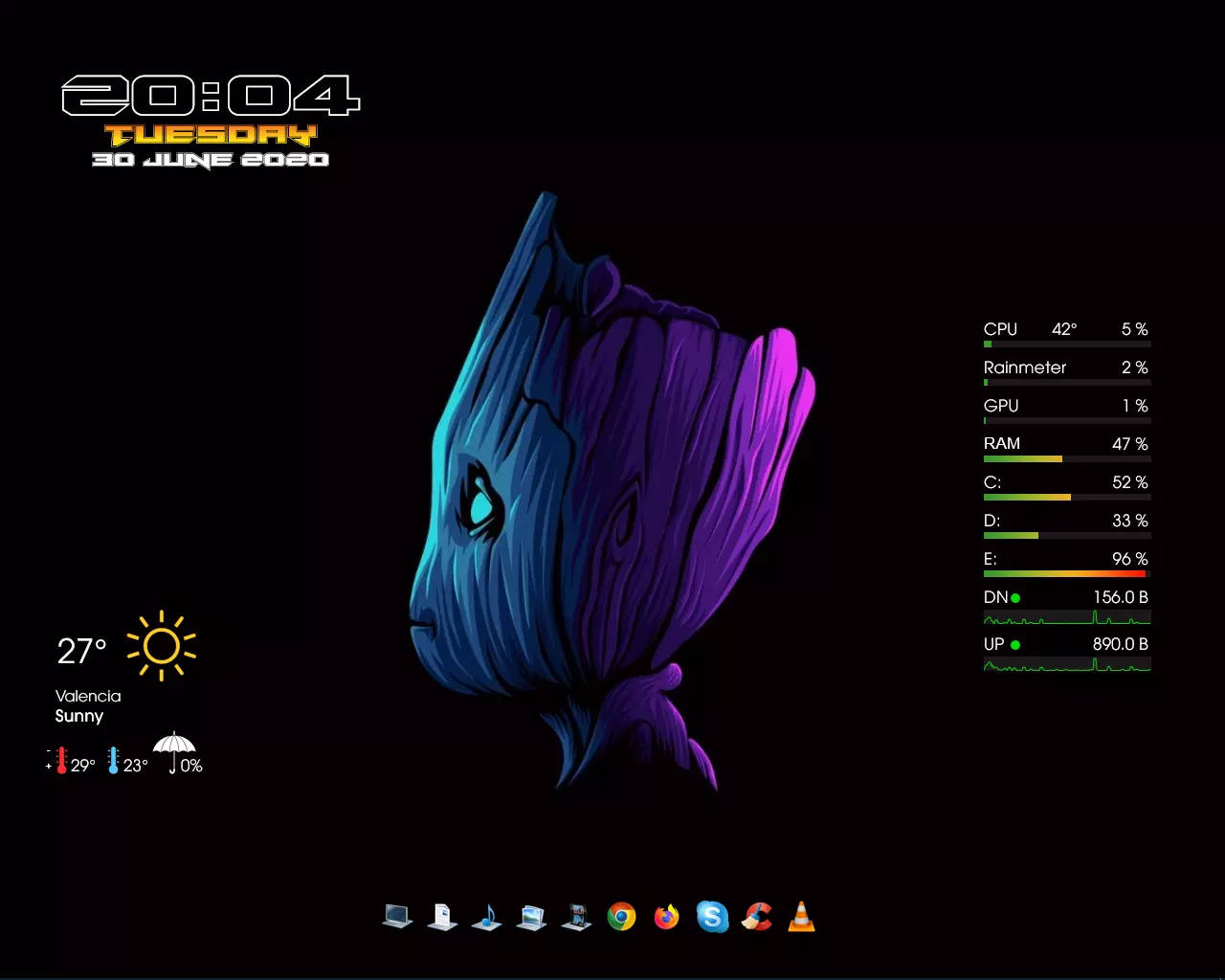Click the 156.0 B download speed
The image size is (1225, 980).
pyautogui.click(x=1121, y=597)
